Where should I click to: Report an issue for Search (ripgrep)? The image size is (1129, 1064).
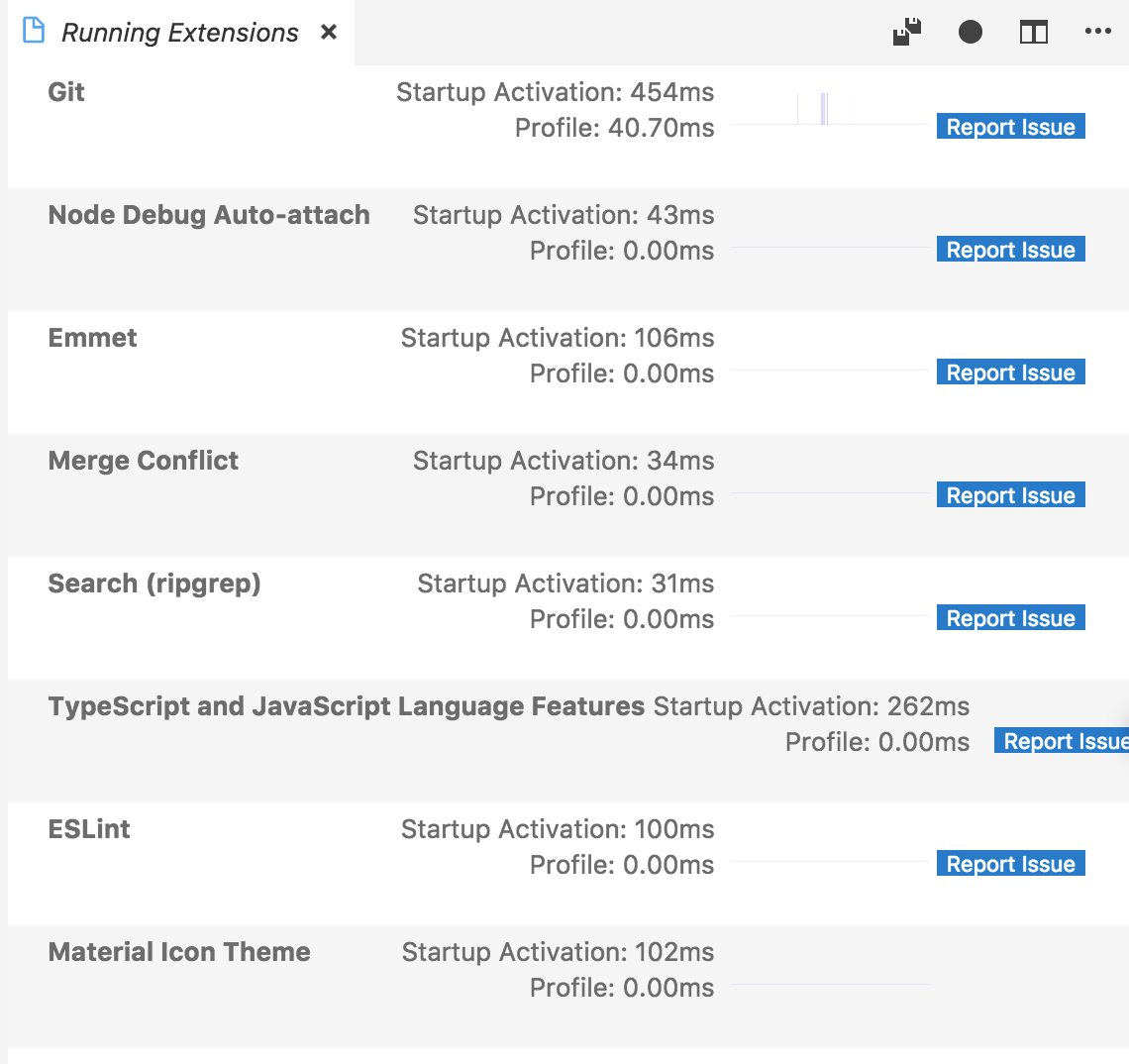tap(1010, 617)
